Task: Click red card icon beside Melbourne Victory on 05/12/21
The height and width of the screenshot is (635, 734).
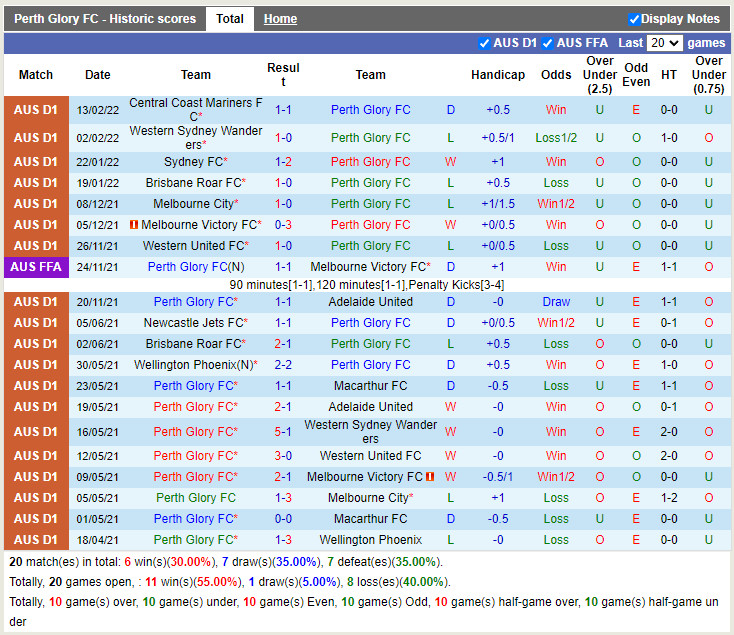Action: click(133, 225)
